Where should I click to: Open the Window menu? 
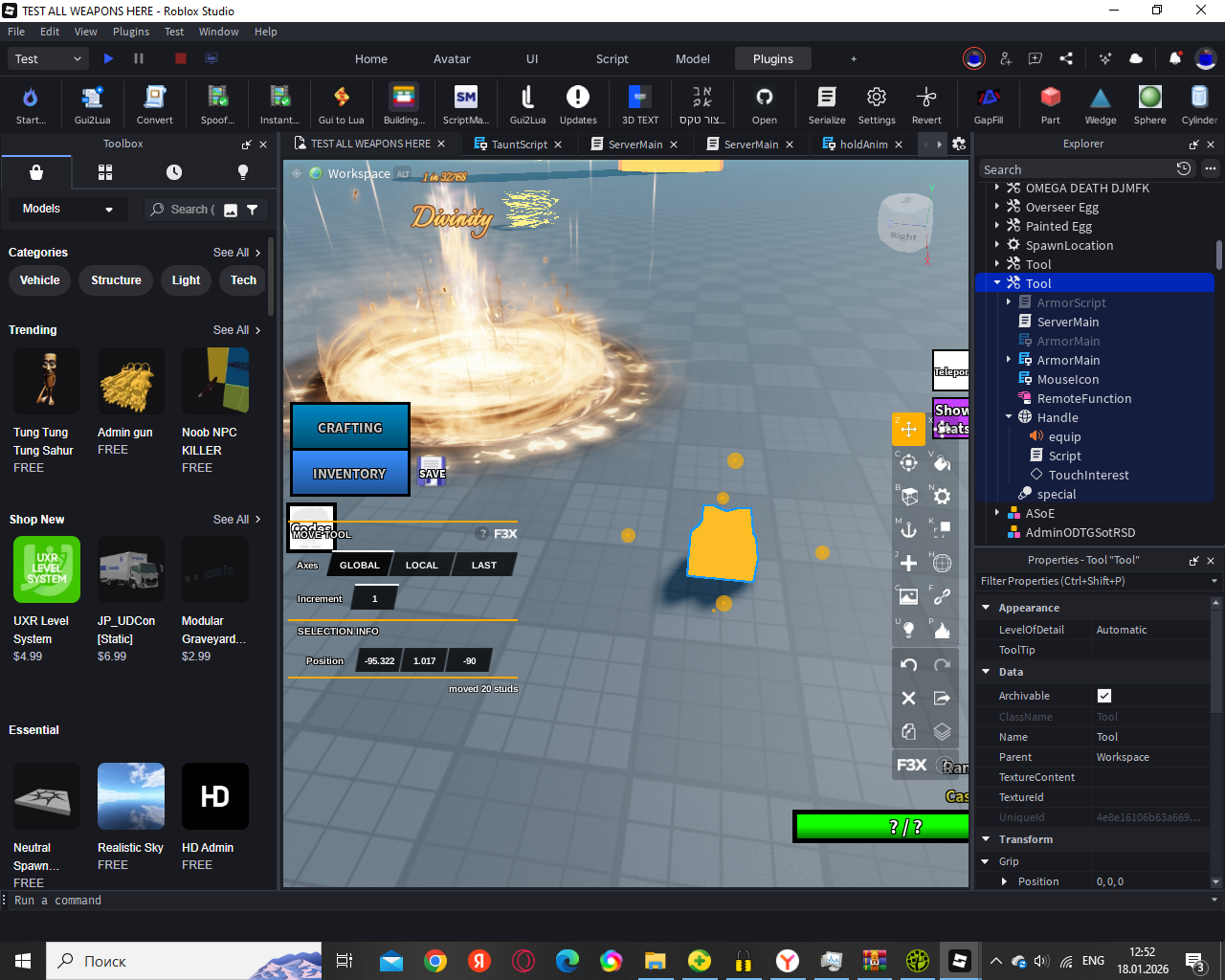click(x=218, y=32)
